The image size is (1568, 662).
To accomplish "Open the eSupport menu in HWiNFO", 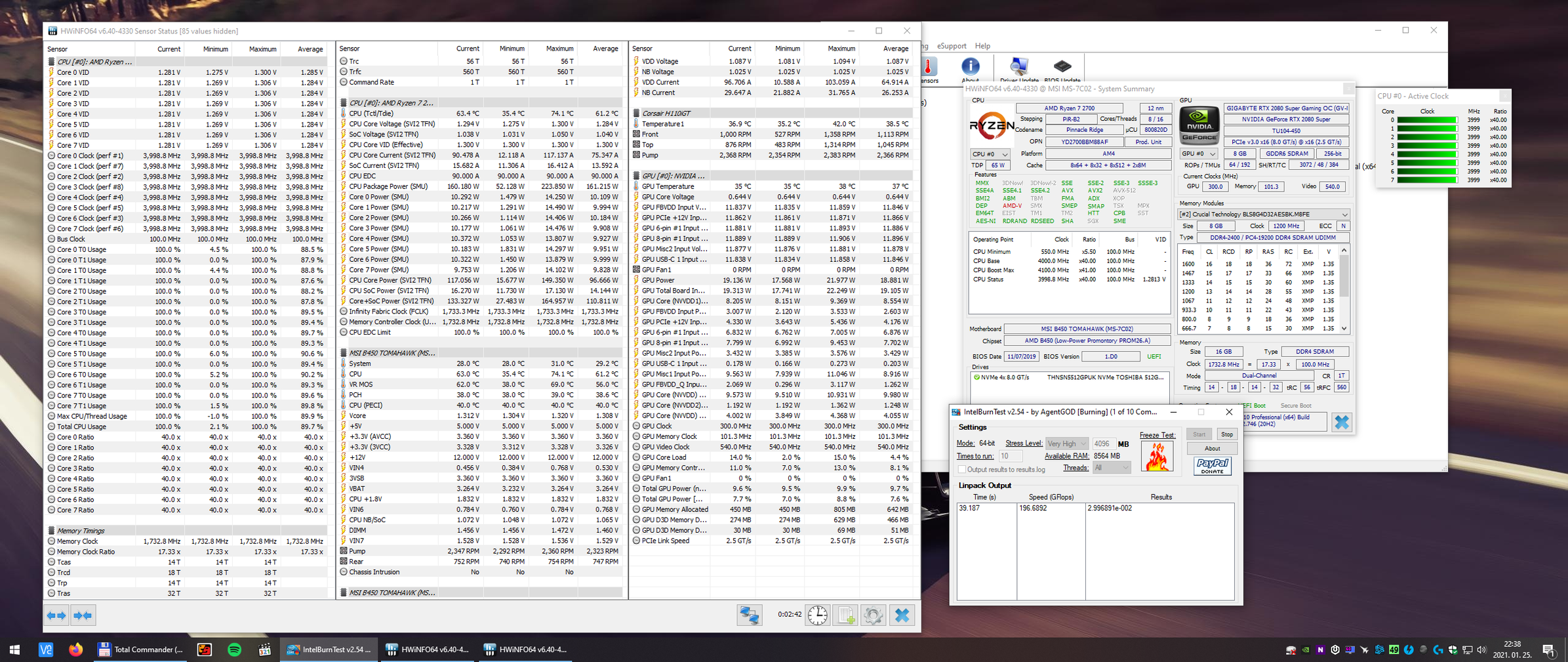I will click(x=952, y=46).
